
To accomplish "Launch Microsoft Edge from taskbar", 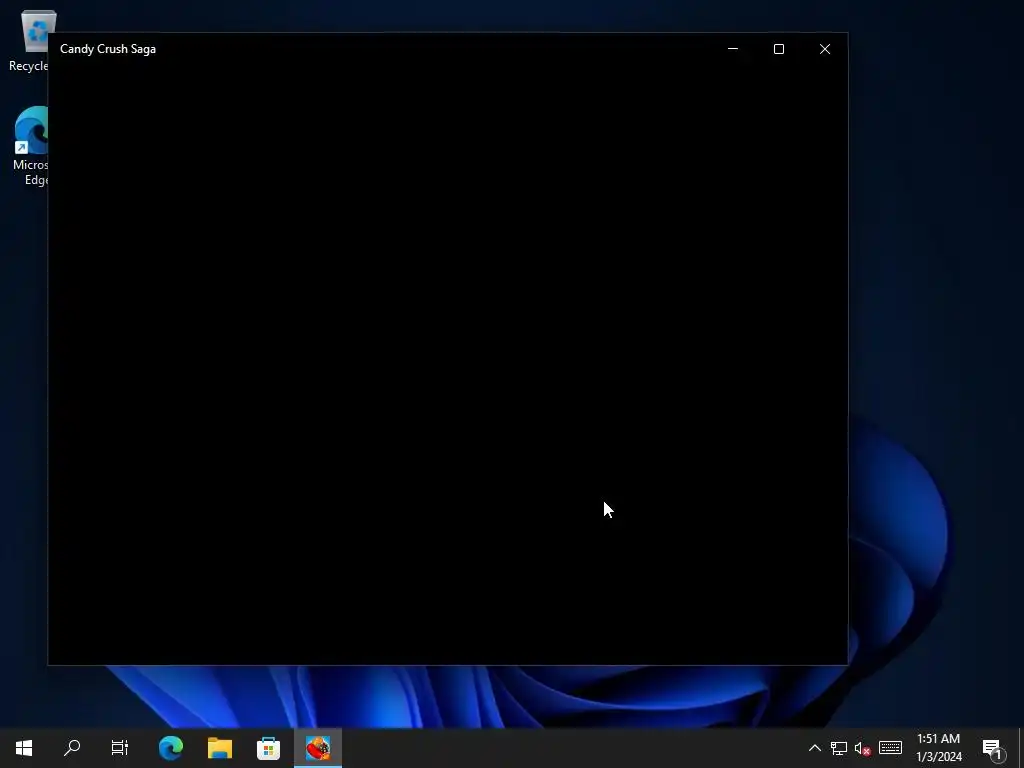I will [171, 748].
